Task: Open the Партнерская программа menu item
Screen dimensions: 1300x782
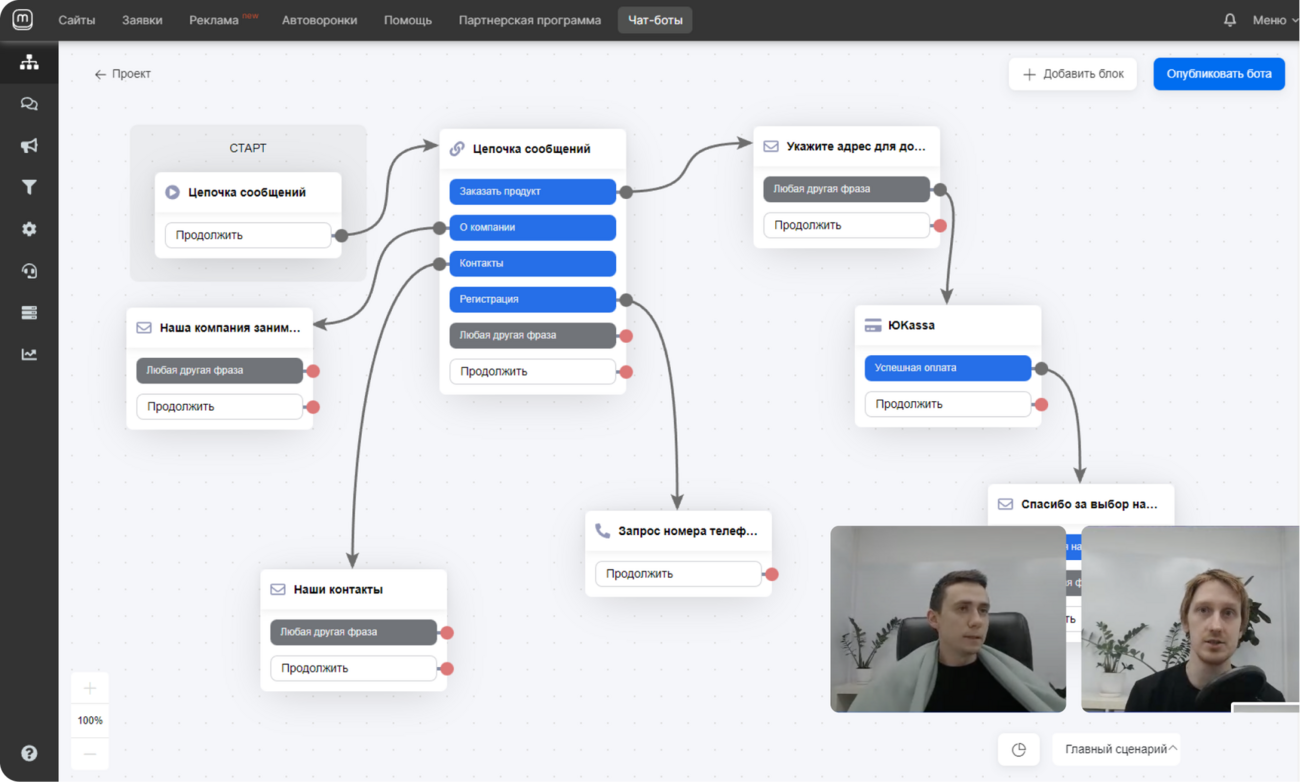Action: 530,20
